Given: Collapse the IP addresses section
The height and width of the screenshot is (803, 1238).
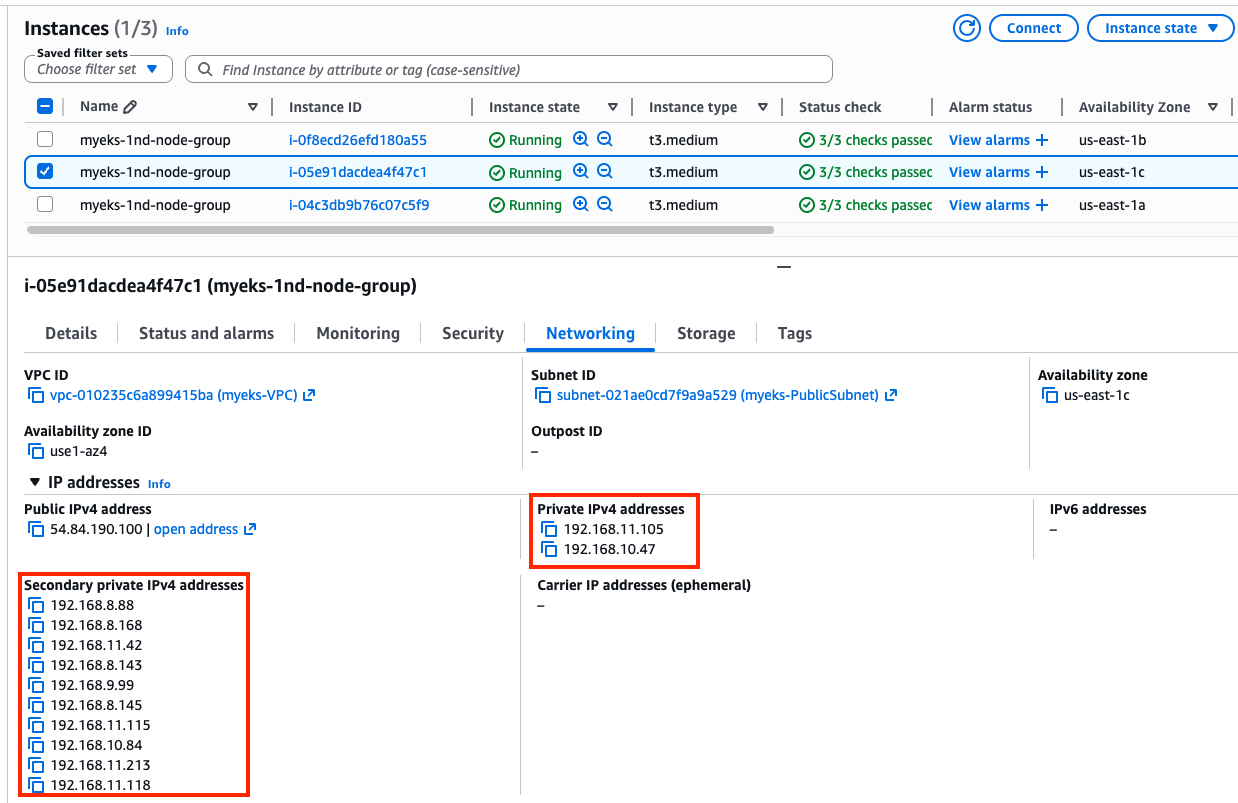Looking at the screenshot, I should pyautogui.click(x=35, y=483).
